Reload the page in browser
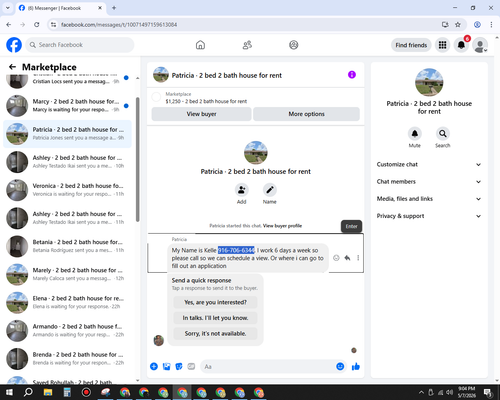The width and height of the screenshot is (500, 400). [x=37, y=25]
